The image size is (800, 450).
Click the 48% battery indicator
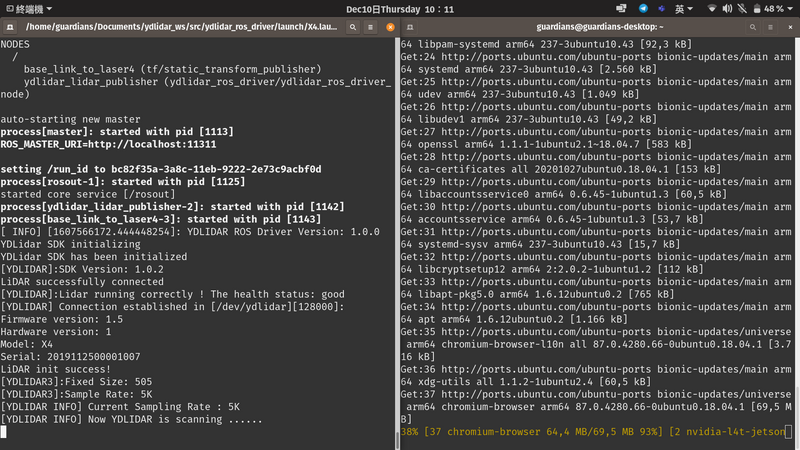point(768,9)
